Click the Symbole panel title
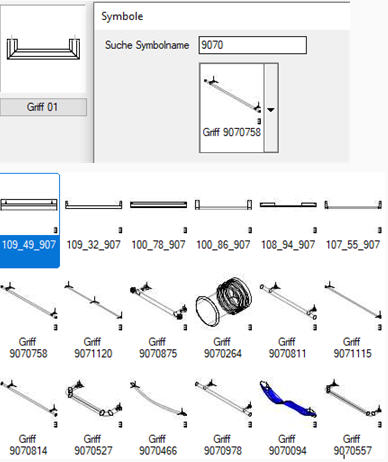The image size is (388, 462). tap(122, 16)
